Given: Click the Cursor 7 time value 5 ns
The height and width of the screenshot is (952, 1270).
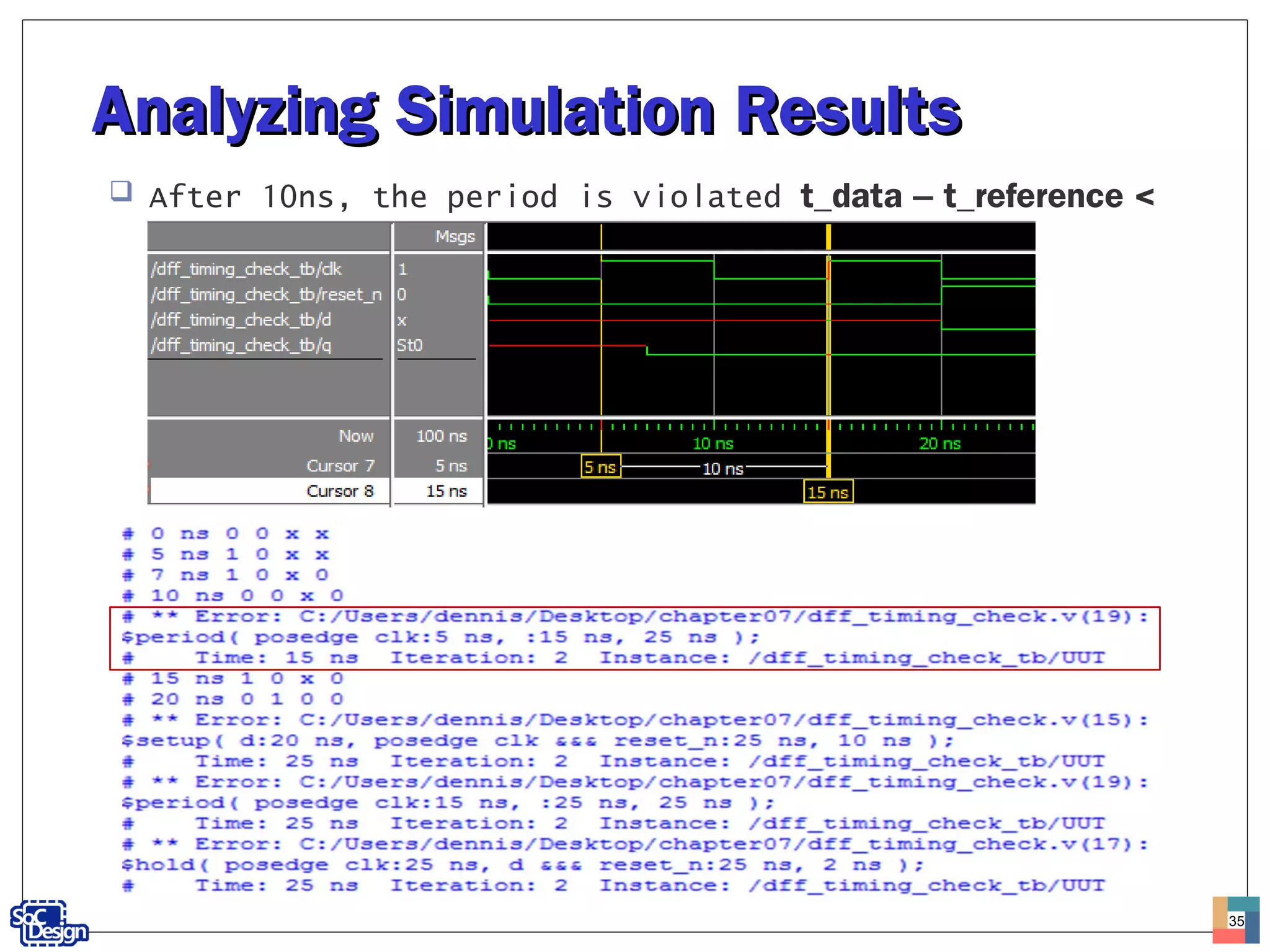Looking at the screenshot, I should click(x=450, y=465).
